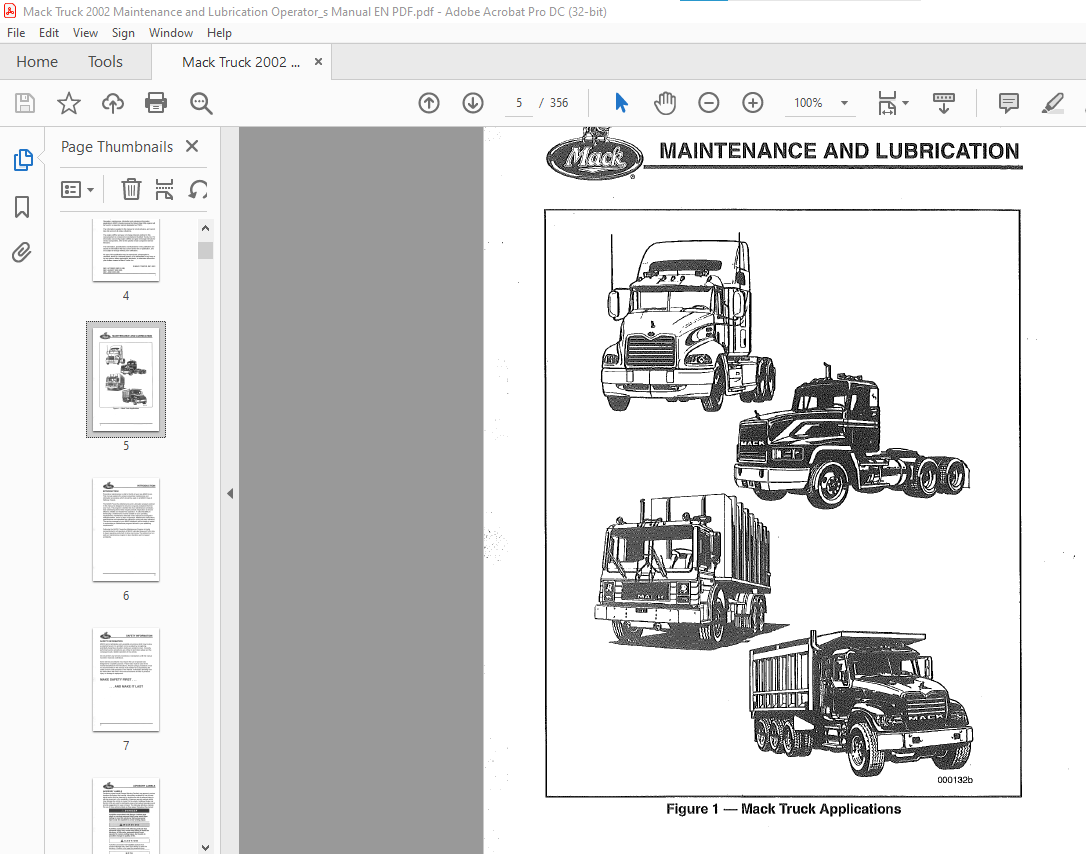Close the Mack Truck 2002 document tab
The width and height of the screenshot is (1086, 854).
point(319,62)
